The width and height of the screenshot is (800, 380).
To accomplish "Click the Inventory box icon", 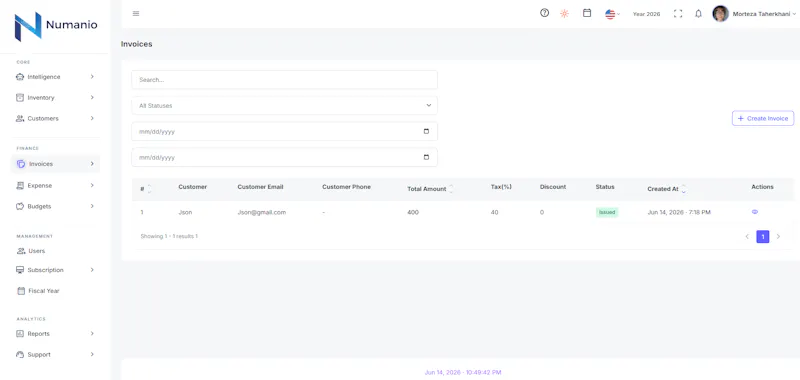I will point(20,97).
